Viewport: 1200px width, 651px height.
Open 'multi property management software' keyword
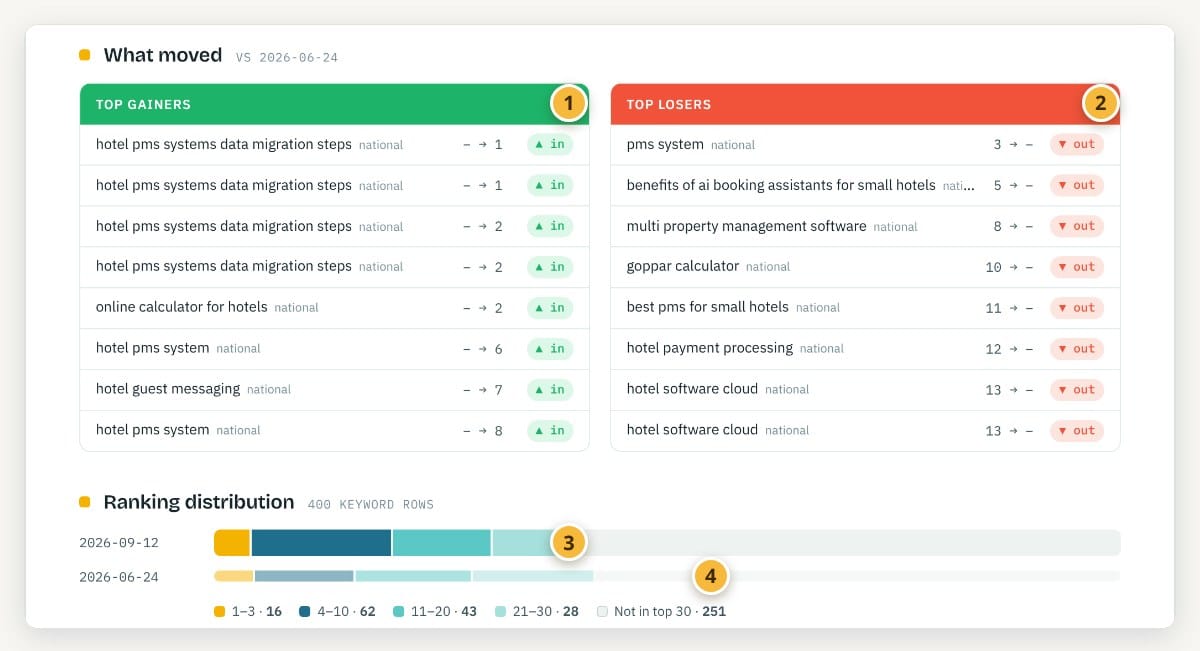pos(747,226)
